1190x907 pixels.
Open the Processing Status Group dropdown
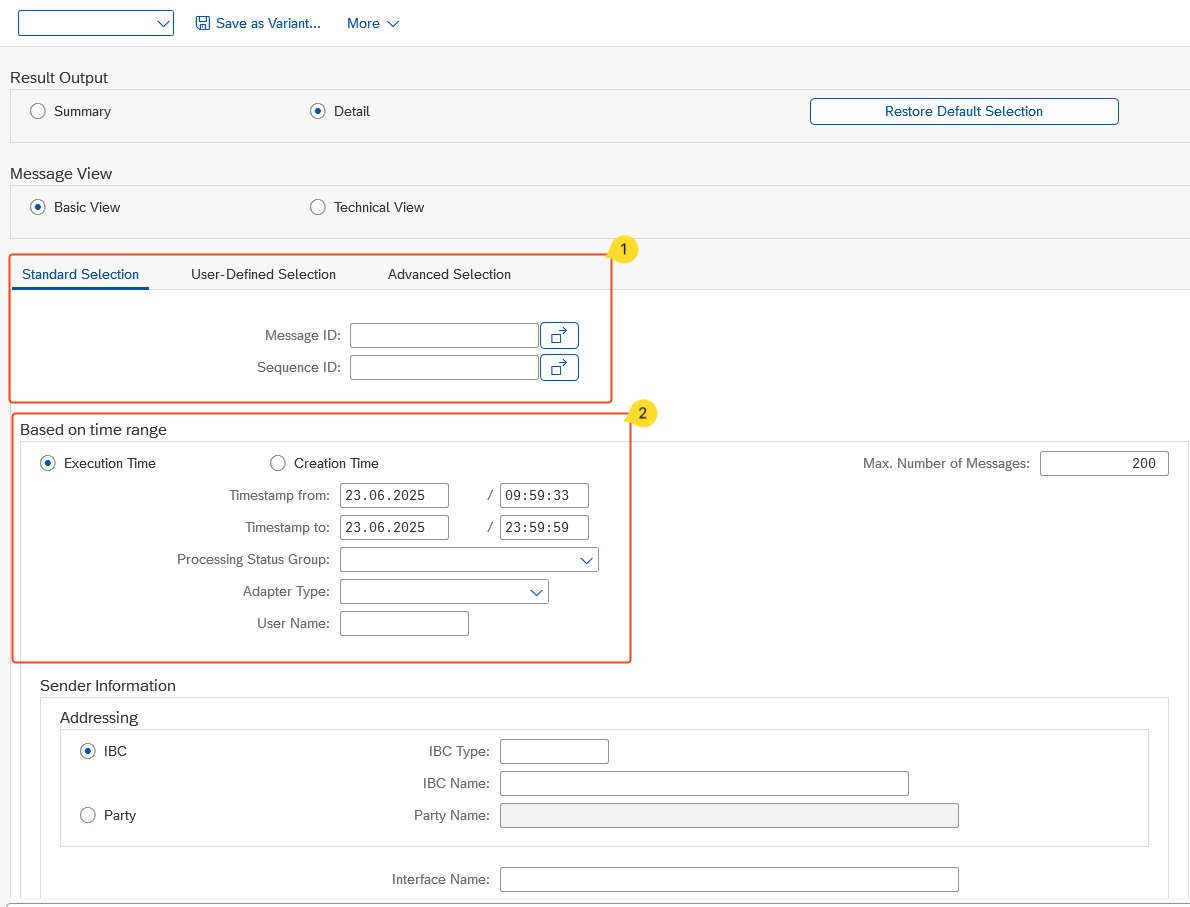click(x=587, y=559)
